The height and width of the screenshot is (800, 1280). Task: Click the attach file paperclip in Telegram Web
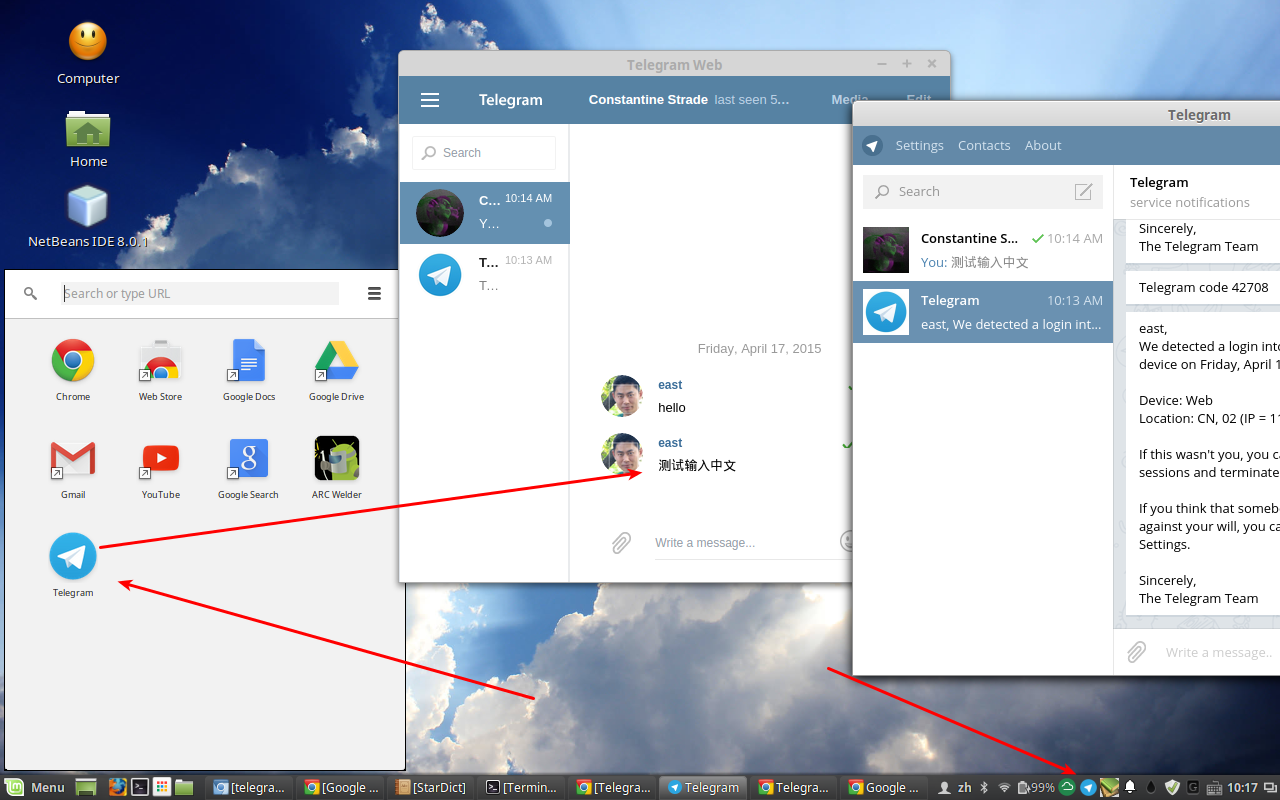pos(621,542)
